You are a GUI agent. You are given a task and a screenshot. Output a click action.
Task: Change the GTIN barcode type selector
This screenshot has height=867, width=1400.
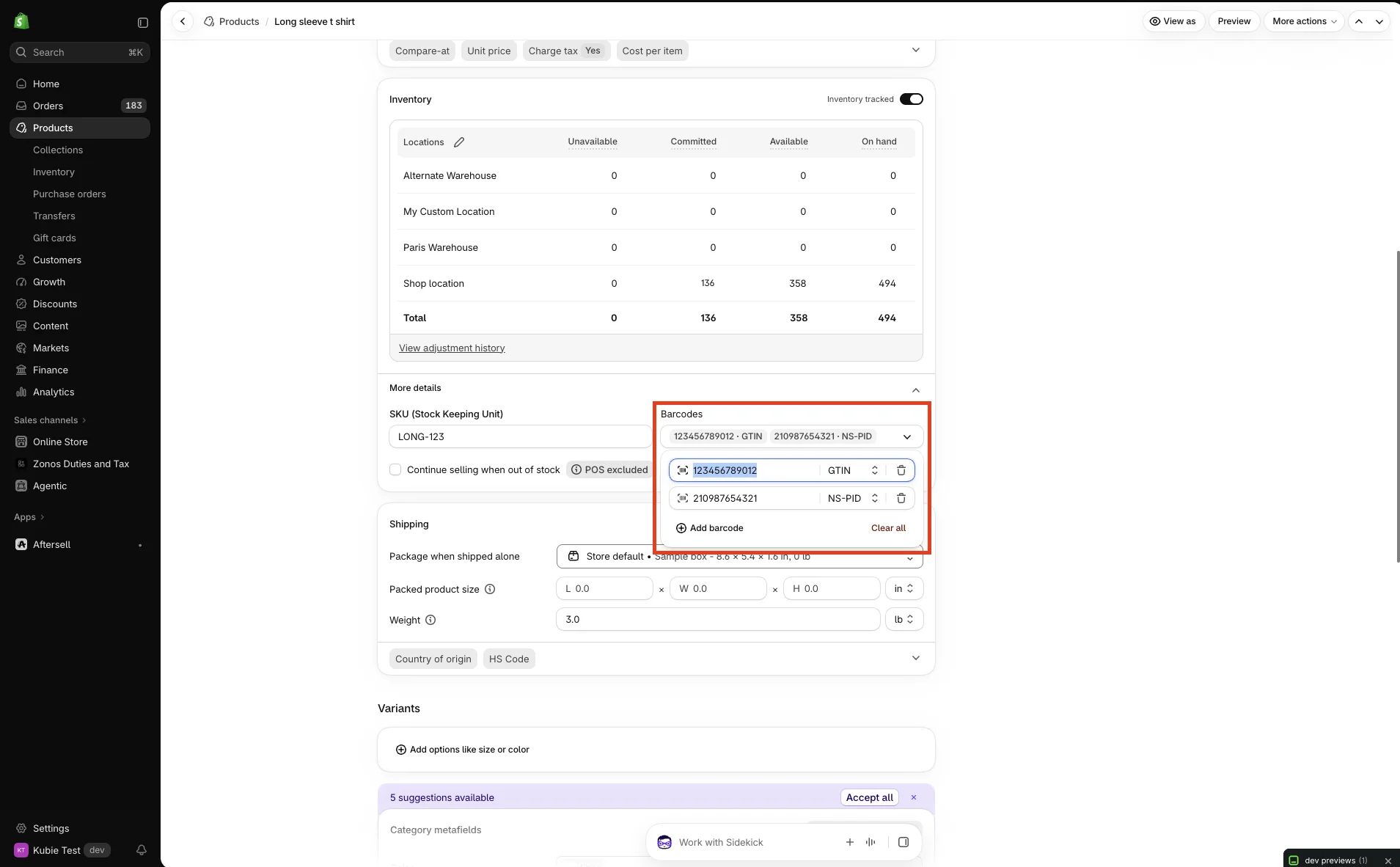[x=852, y=470]
